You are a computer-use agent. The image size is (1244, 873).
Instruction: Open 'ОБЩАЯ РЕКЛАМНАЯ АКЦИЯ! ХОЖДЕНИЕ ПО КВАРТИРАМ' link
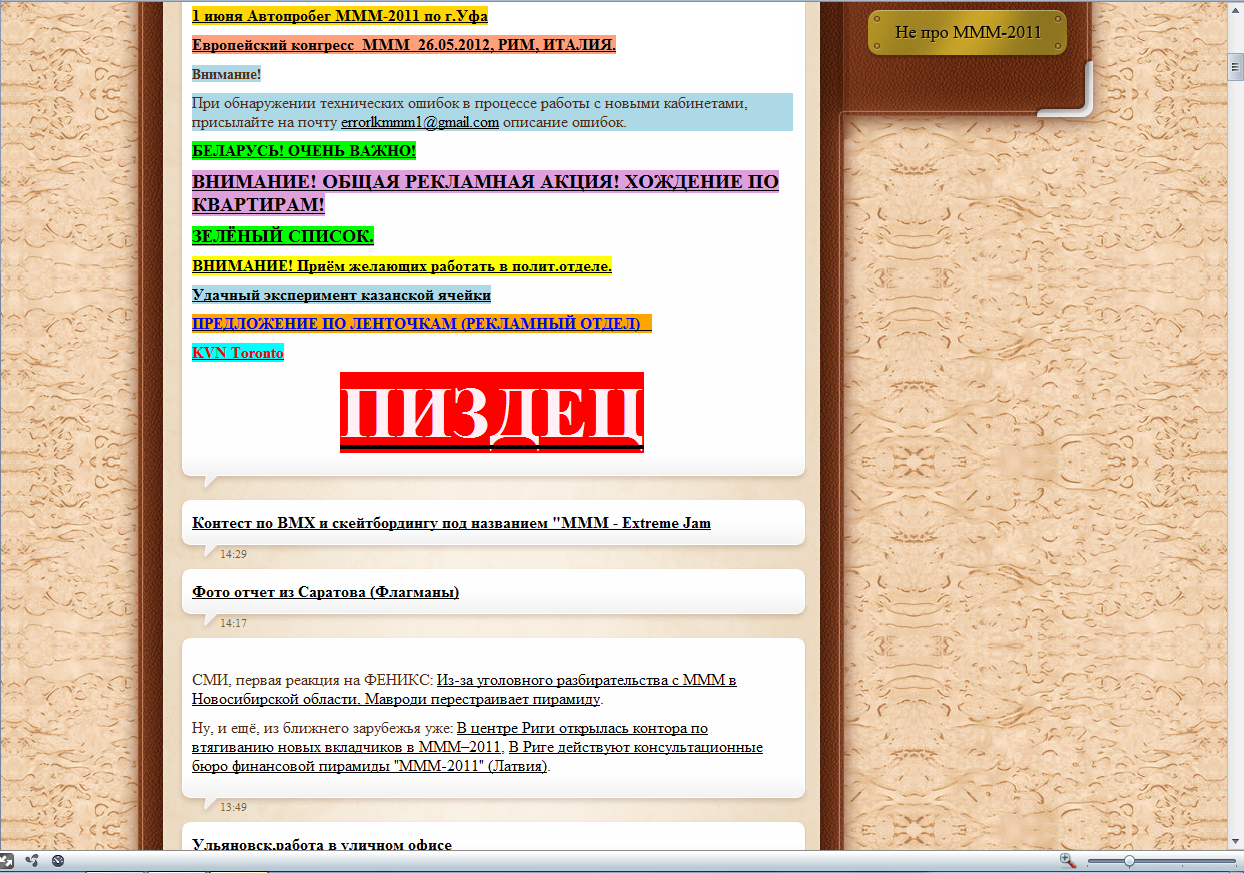tap(485, 193)
